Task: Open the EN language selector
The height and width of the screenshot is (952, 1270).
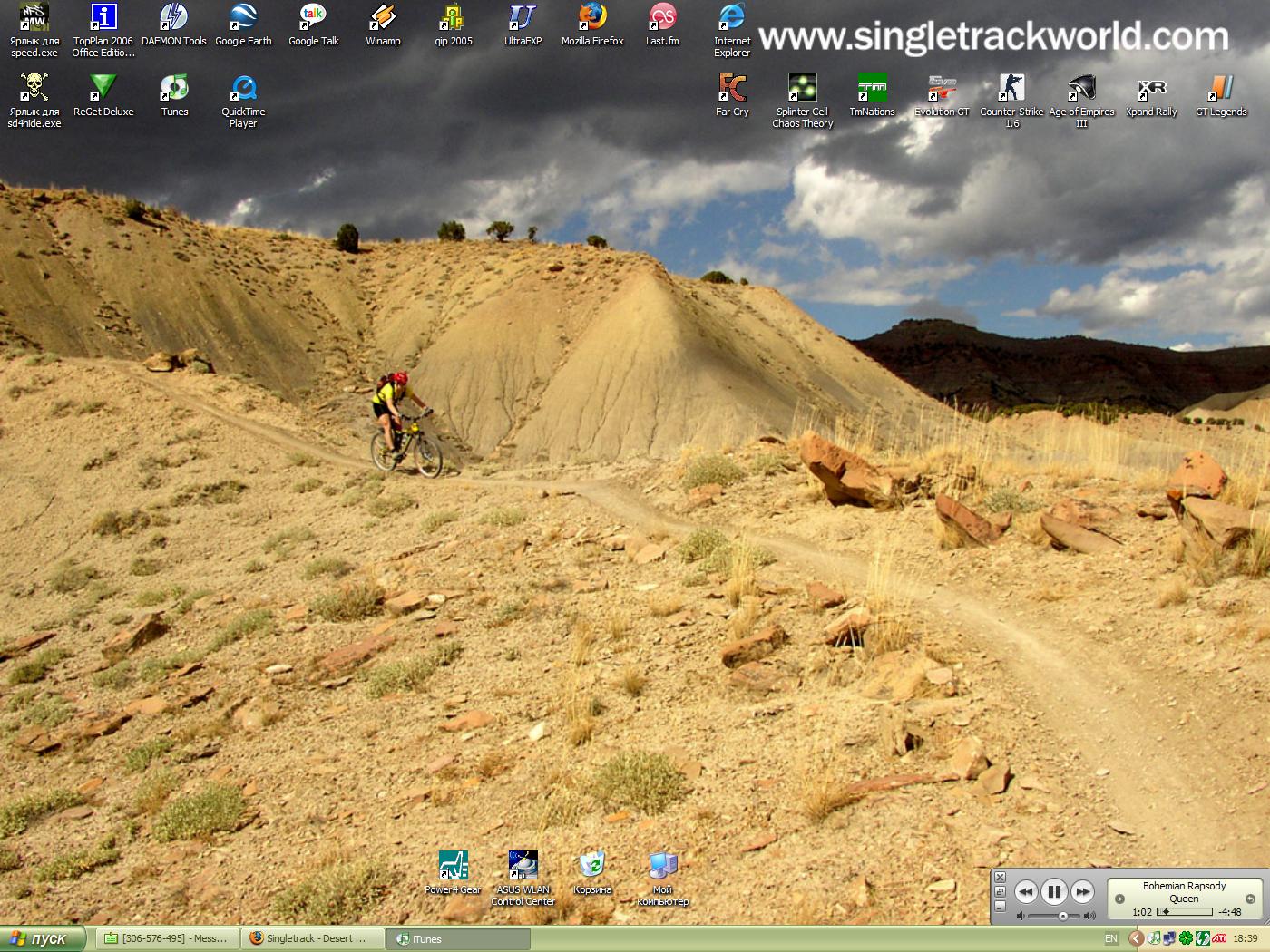Action: (1110, 938)
